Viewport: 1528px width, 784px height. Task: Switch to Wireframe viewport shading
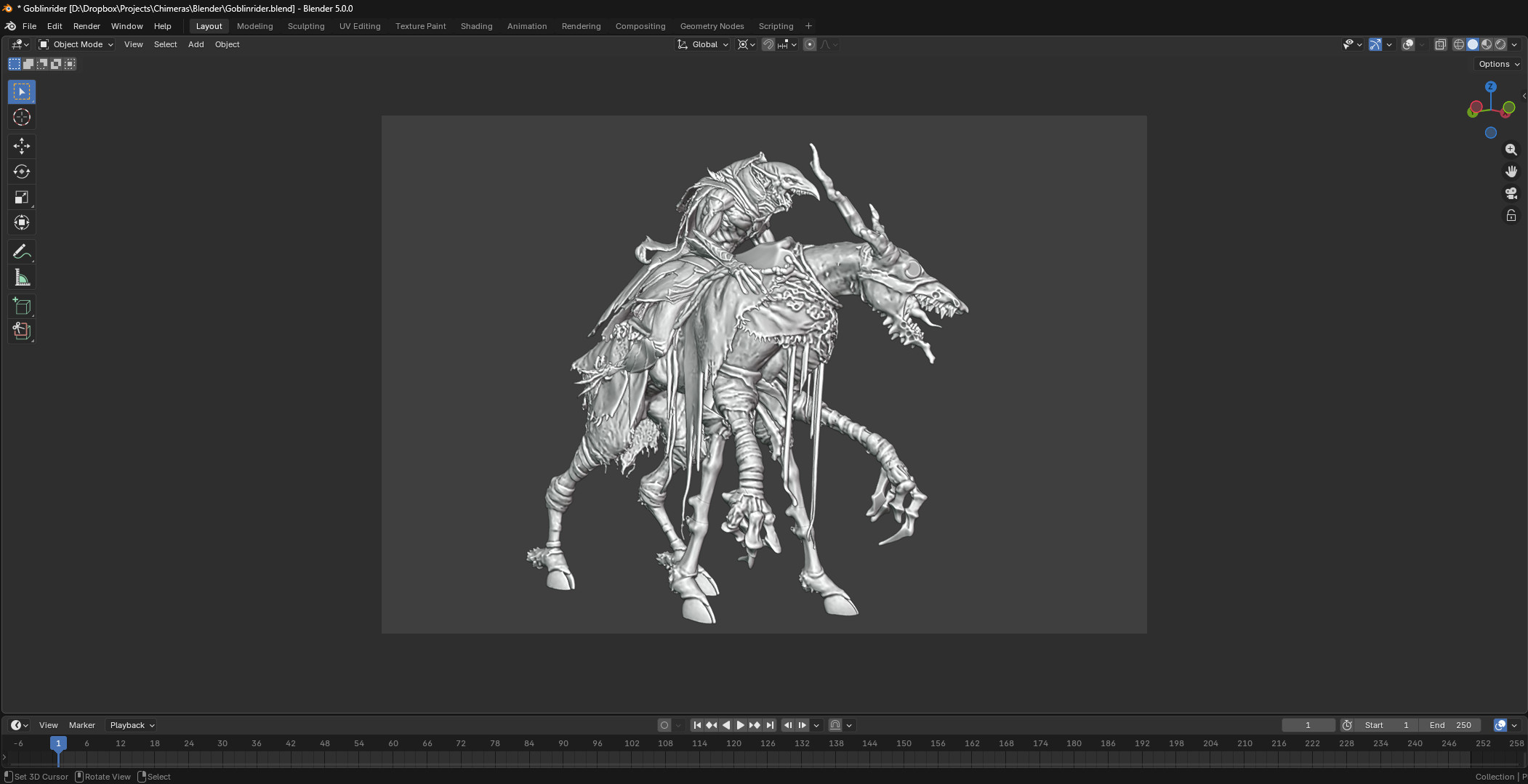pos(1459,45)
